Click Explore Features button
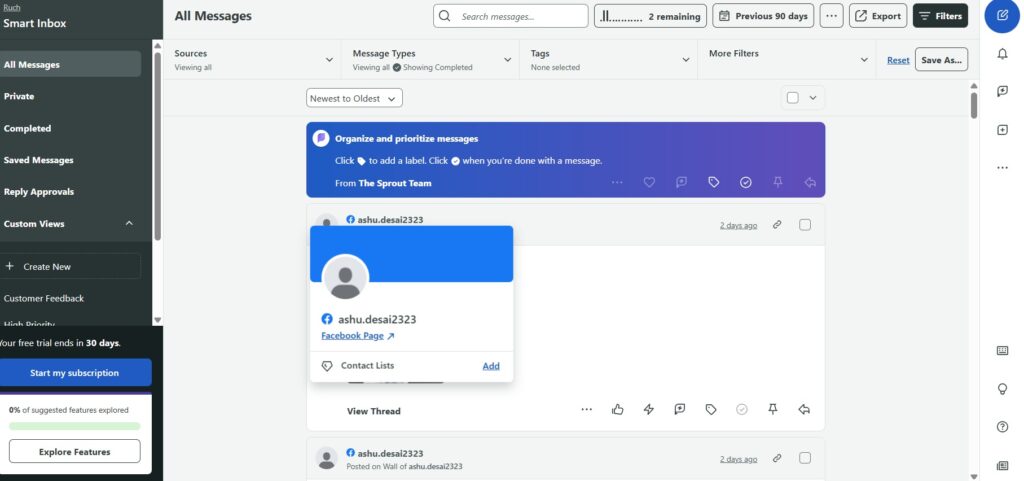Viewport: 1024px width, 481px height. tap(74, 451)
